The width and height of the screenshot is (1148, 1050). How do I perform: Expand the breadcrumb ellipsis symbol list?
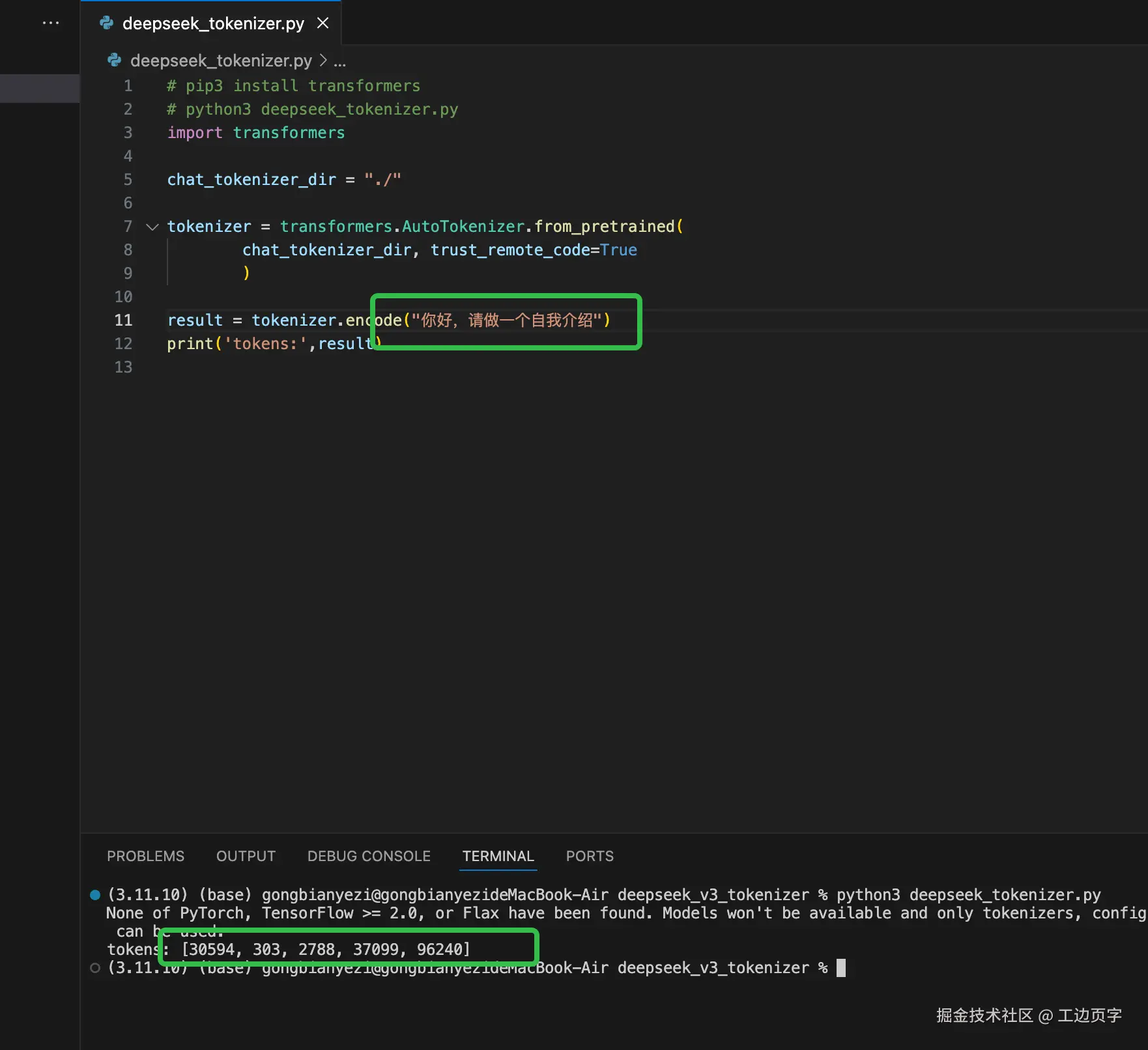340,61
